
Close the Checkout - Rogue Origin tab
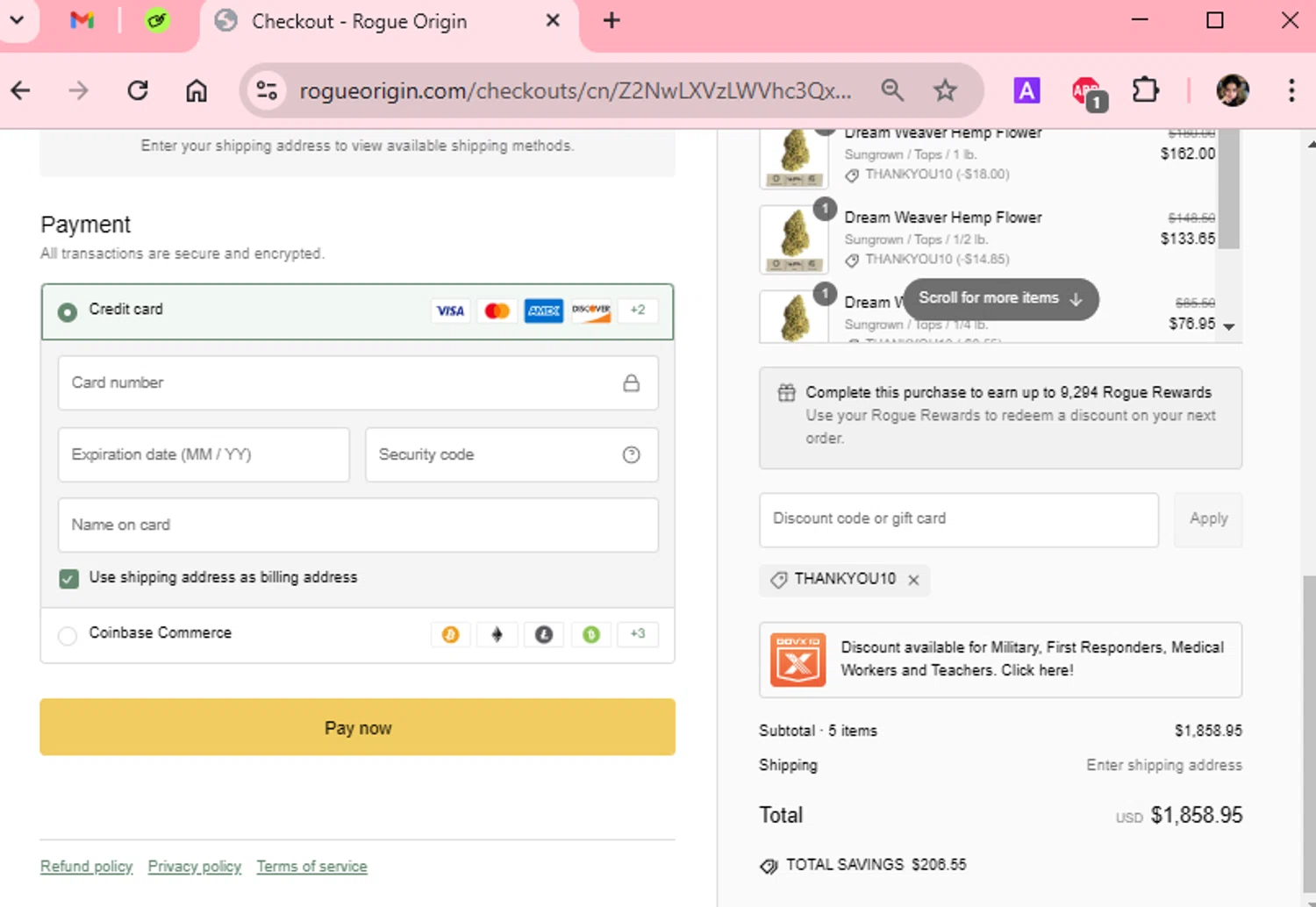tap(553, 20)
